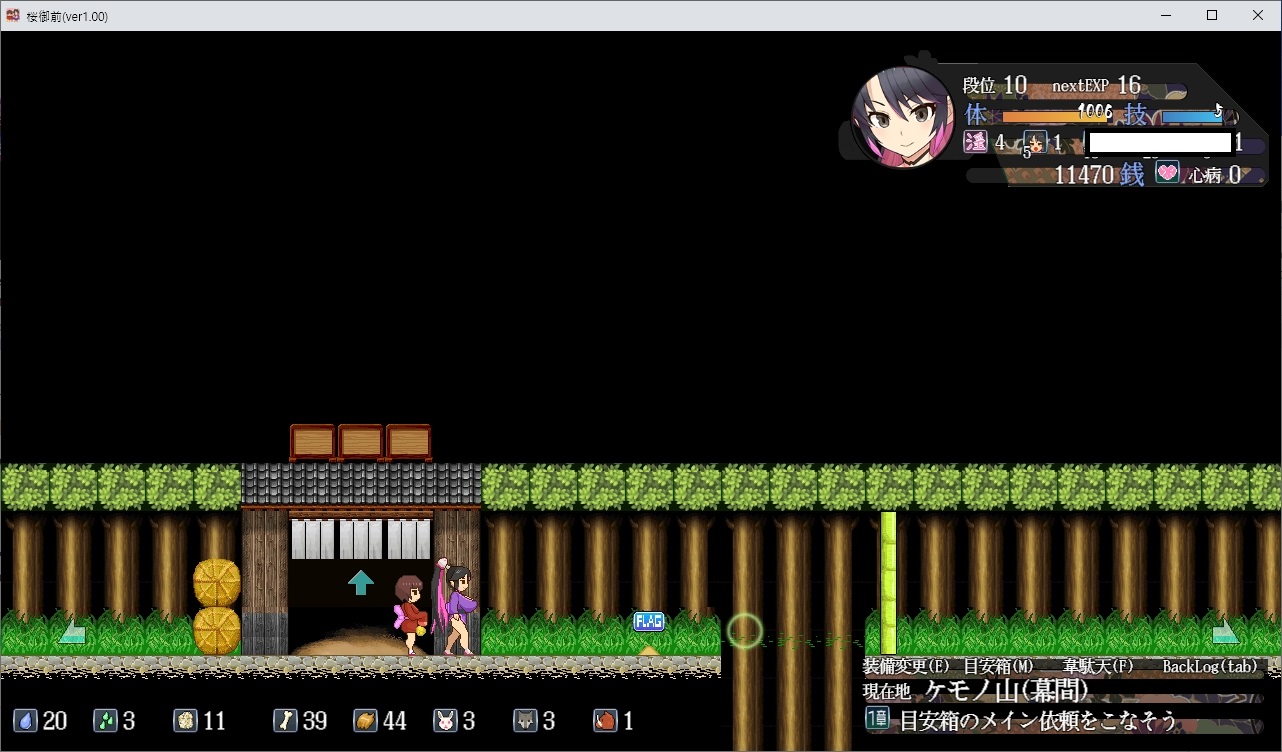Screen dimensions: 1282x752
Task: Click the beige fluff item icon showing 11
Action: 185,720
